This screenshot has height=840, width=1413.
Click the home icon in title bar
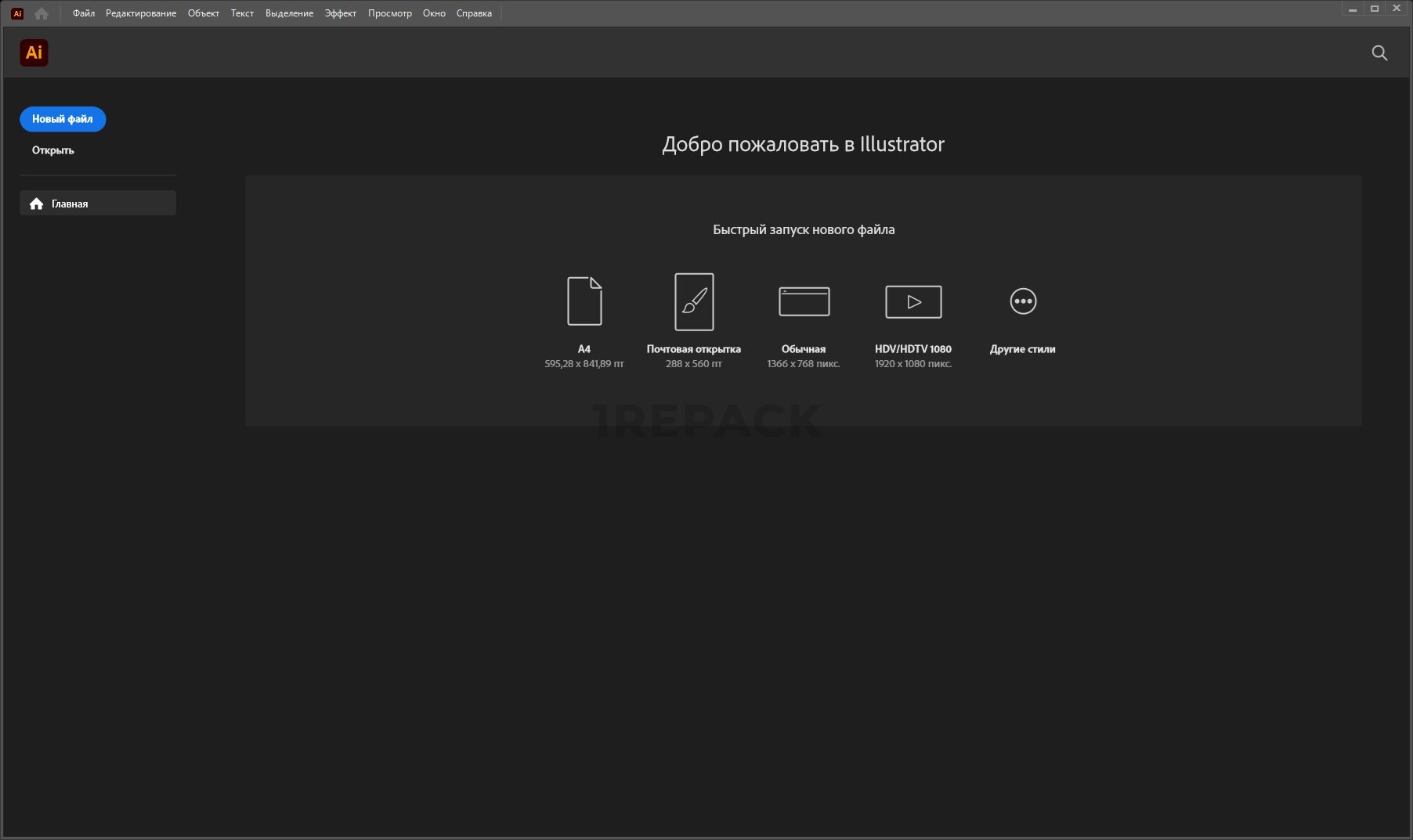[42, 13]
